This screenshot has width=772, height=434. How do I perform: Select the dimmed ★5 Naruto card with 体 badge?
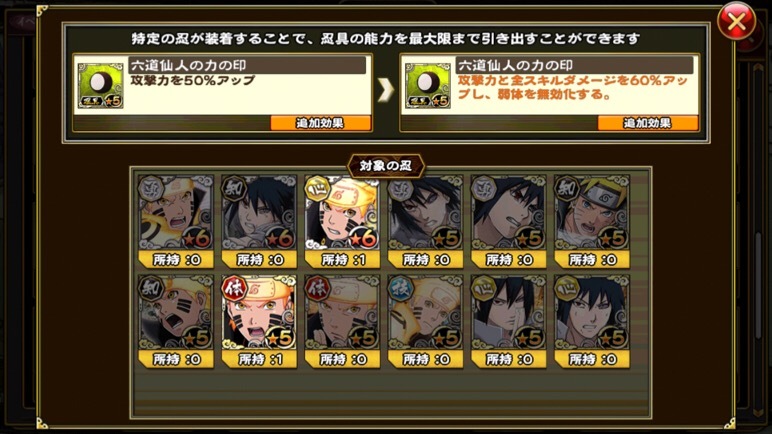[342, 321]
